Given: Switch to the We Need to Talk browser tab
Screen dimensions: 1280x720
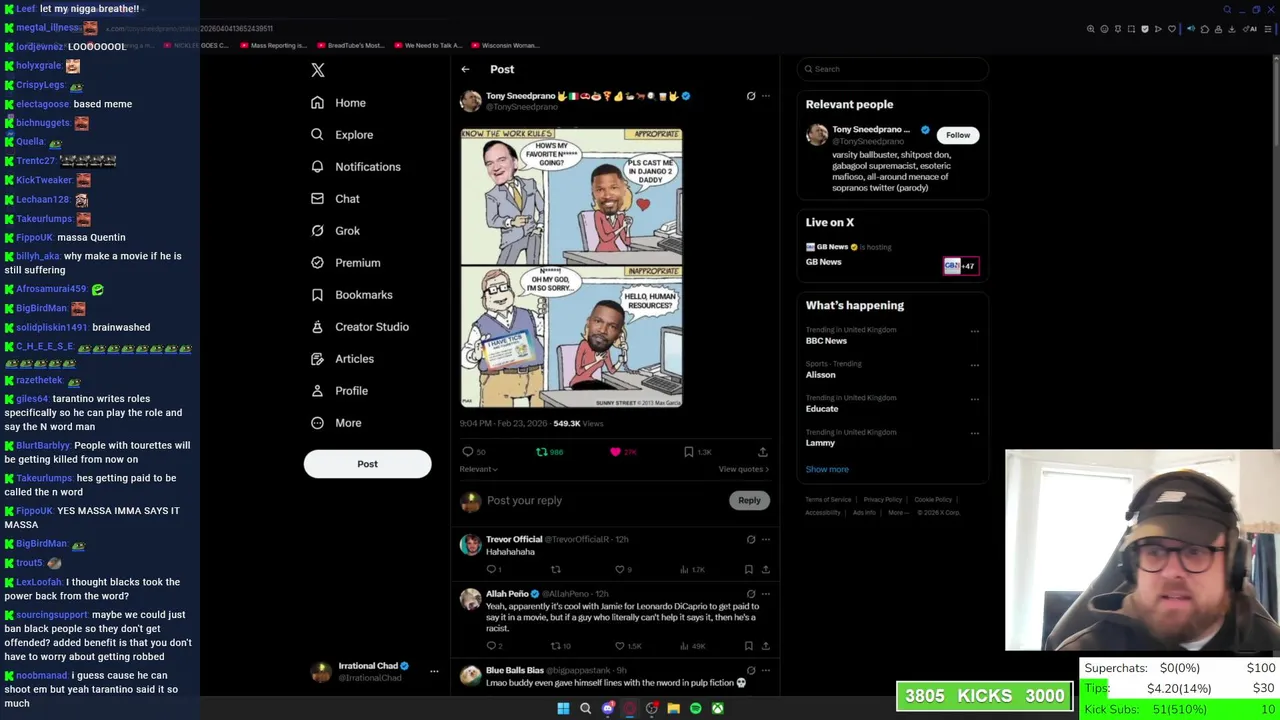Looking at the screenshot, I should 428,45.
